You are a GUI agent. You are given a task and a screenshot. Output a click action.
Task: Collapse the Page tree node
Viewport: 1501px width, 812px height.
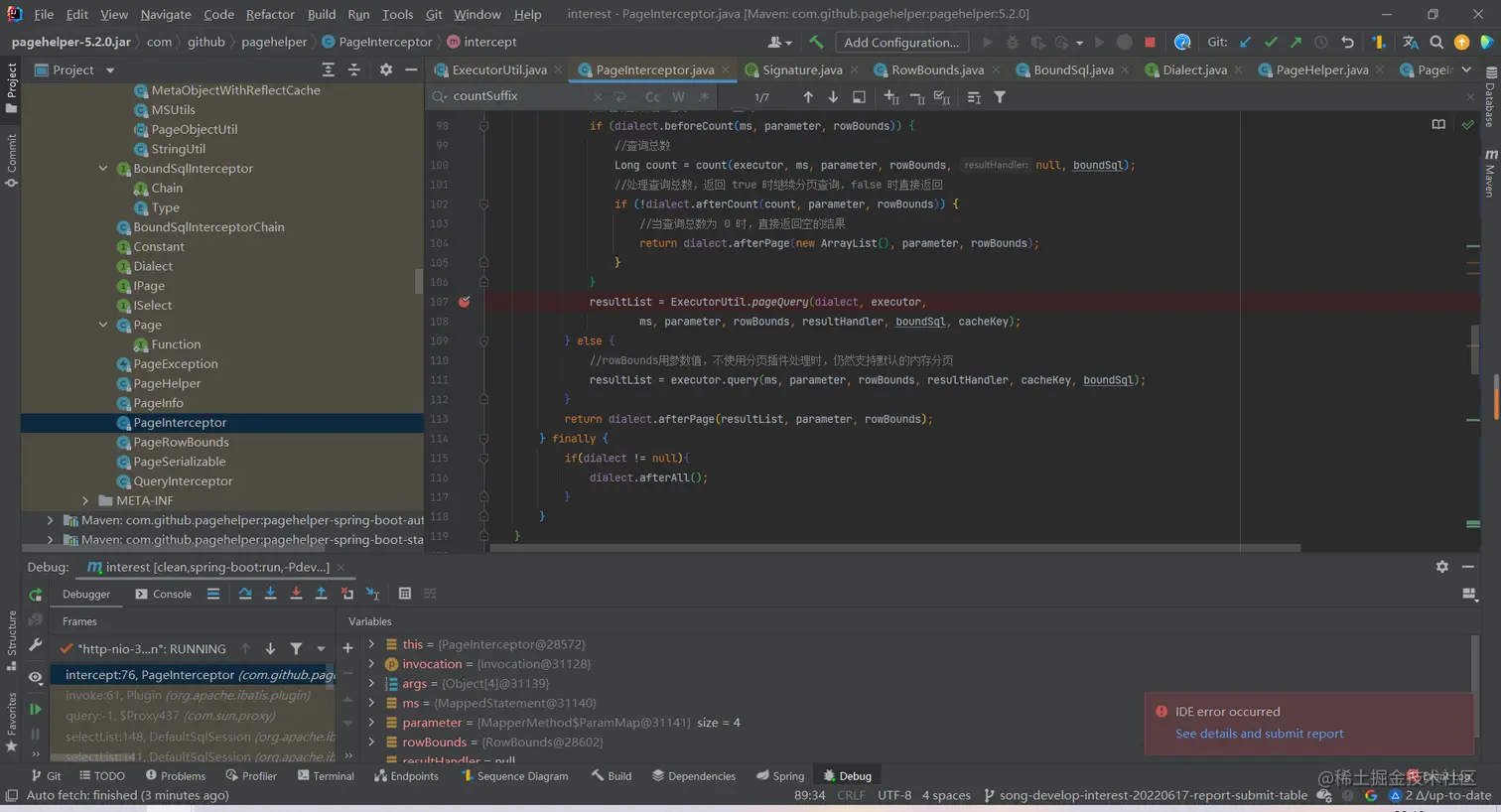point(103,325)
